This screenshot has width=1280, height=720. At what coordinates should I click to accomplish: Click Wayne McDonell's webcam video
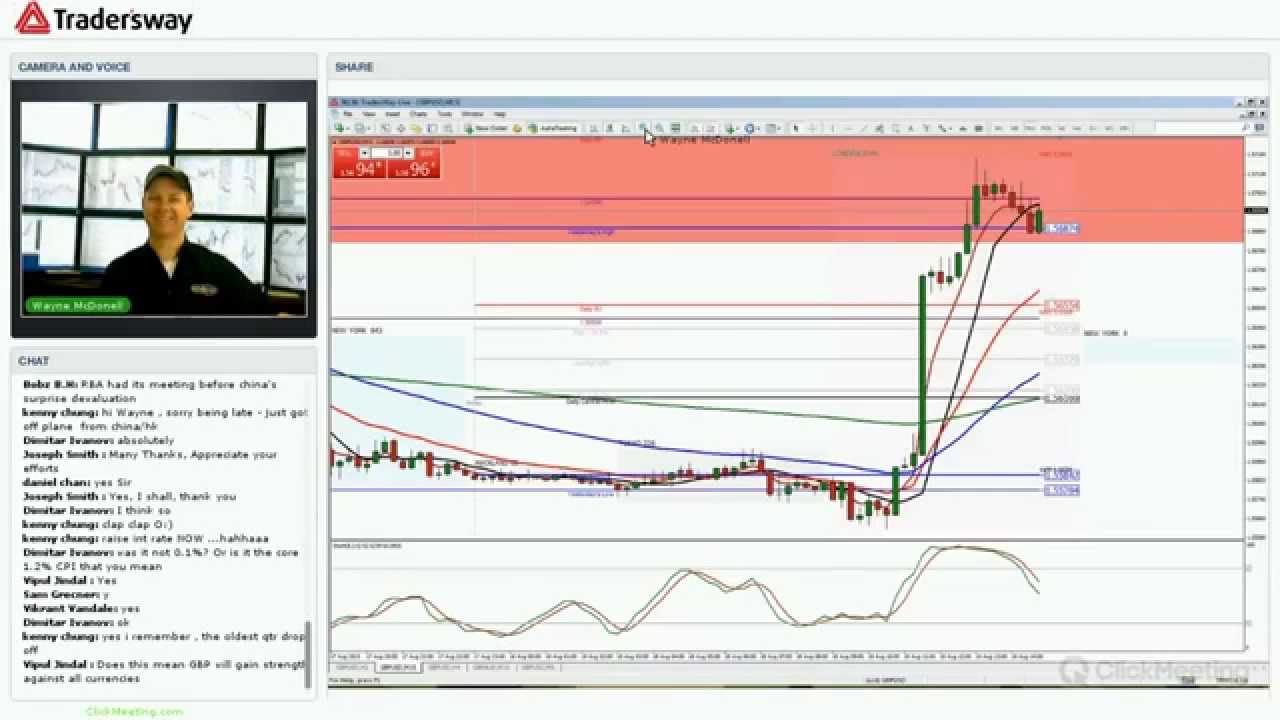pos(164,209)
